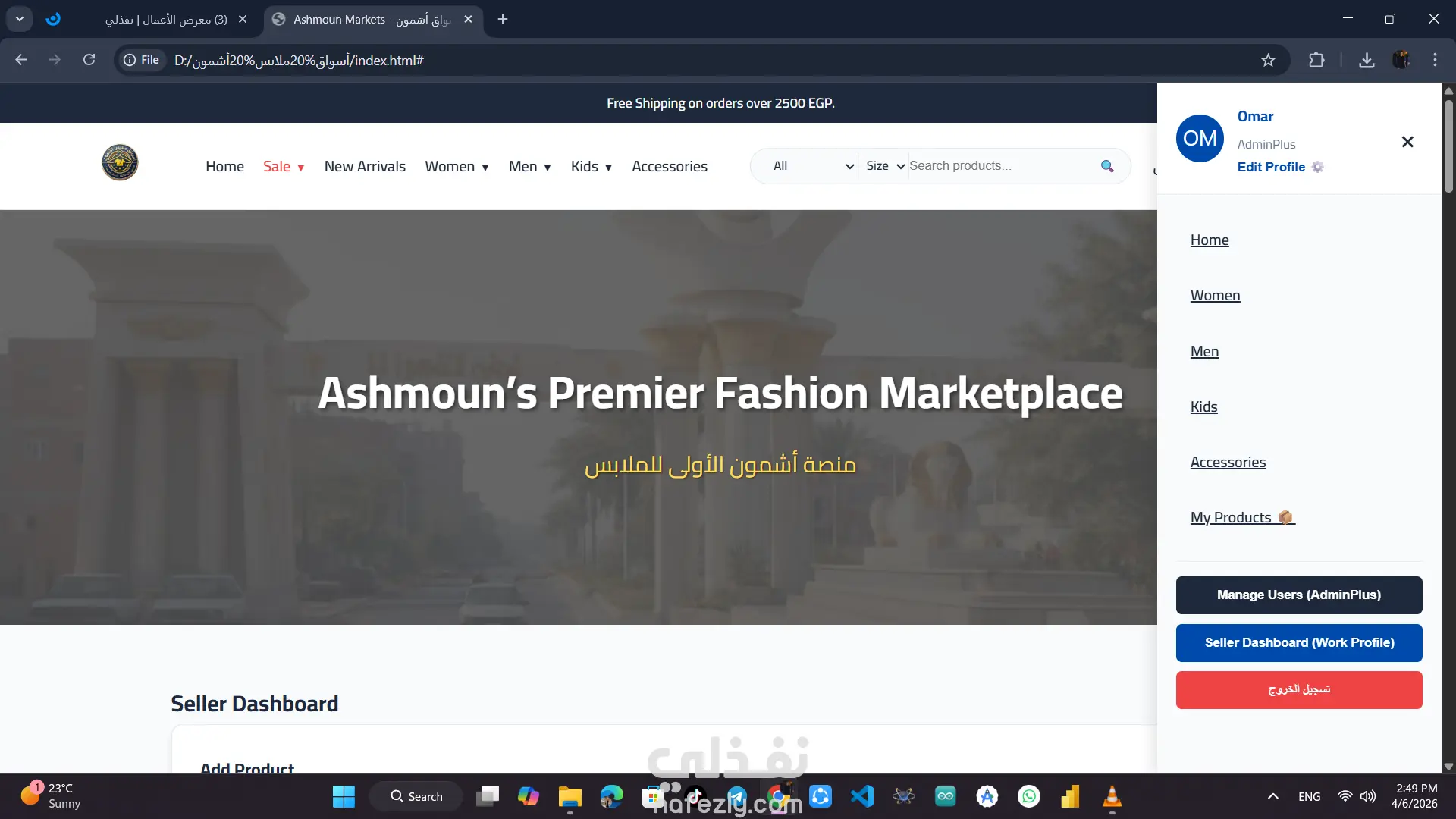Open New Arrivals in the navigation bar
Screen dimensions: 1456x819
[x=365, y=167]
